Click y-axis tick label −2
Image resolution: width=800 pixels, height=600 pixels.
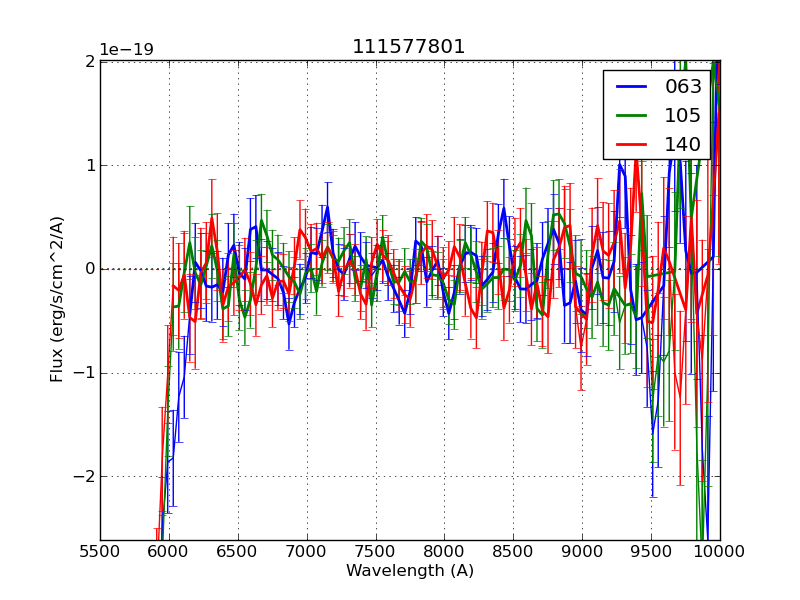point(82,476)
